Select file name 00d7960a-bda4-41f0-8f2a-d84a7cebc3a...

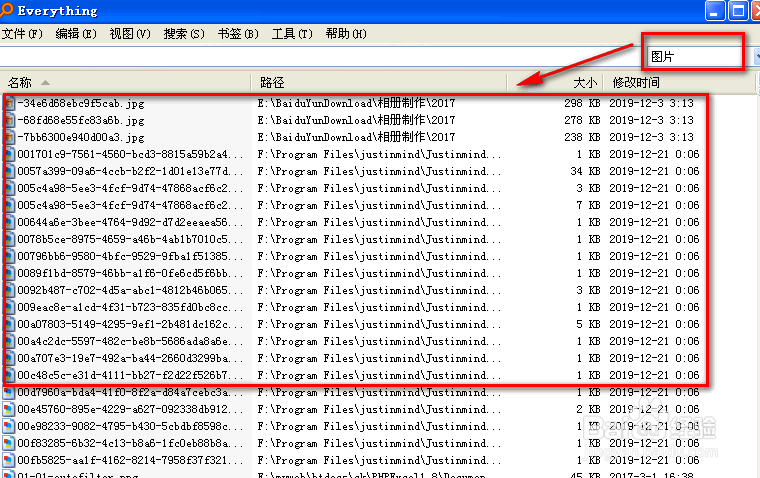pos(130,392)
